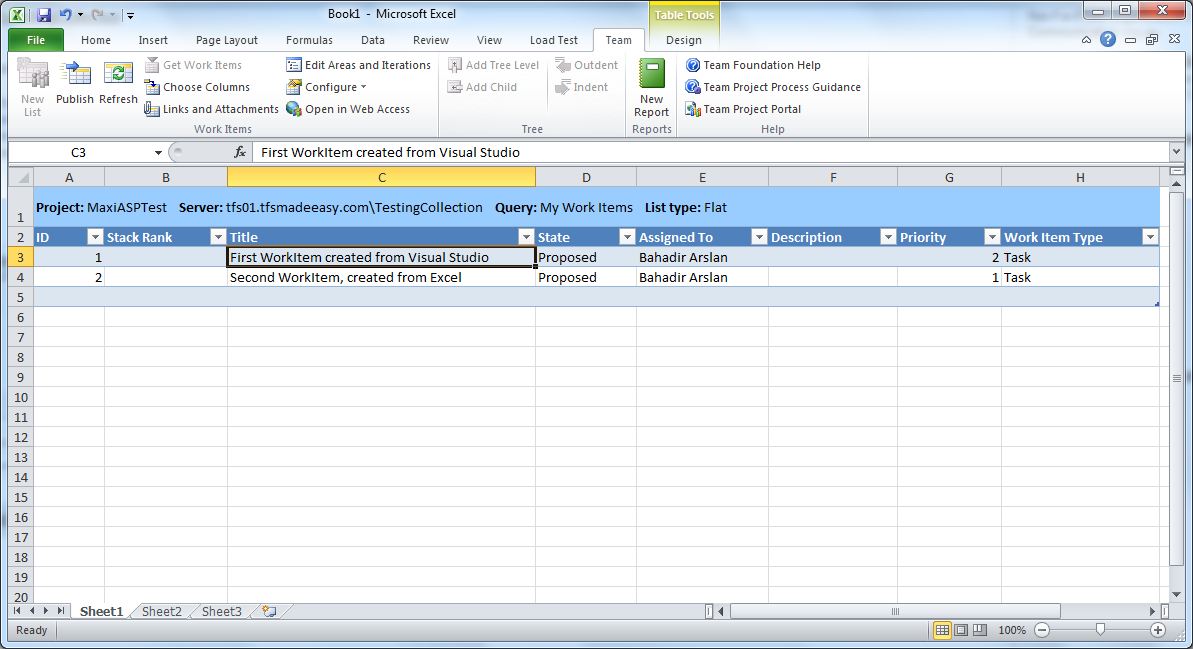Image resolution: width=1193 pixels, height=649 pixels.
Task: Click Add Child
Action: [482, 87]
